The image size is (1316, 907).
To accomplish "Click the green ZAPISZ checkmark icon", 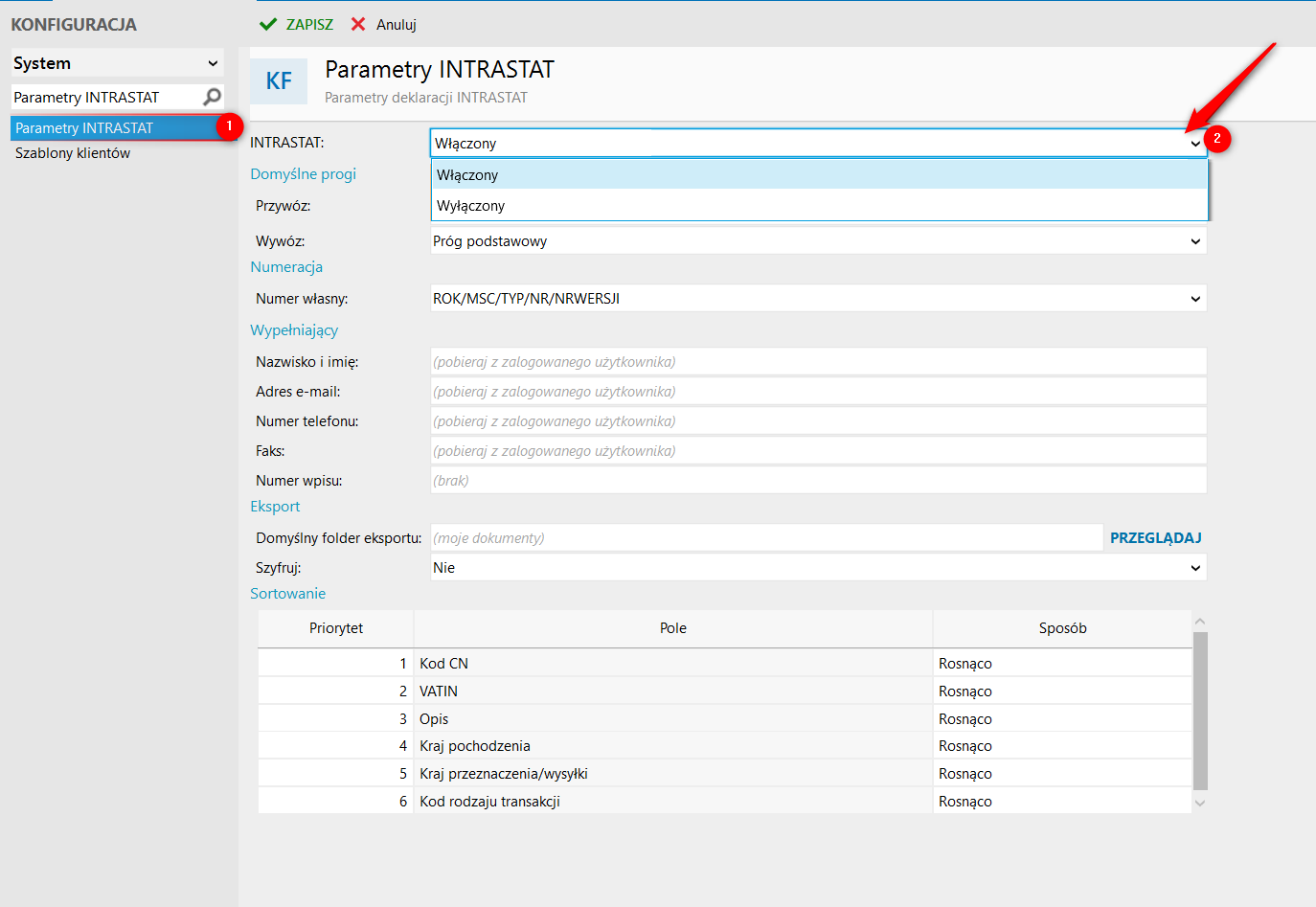I will tap(268, 24).
